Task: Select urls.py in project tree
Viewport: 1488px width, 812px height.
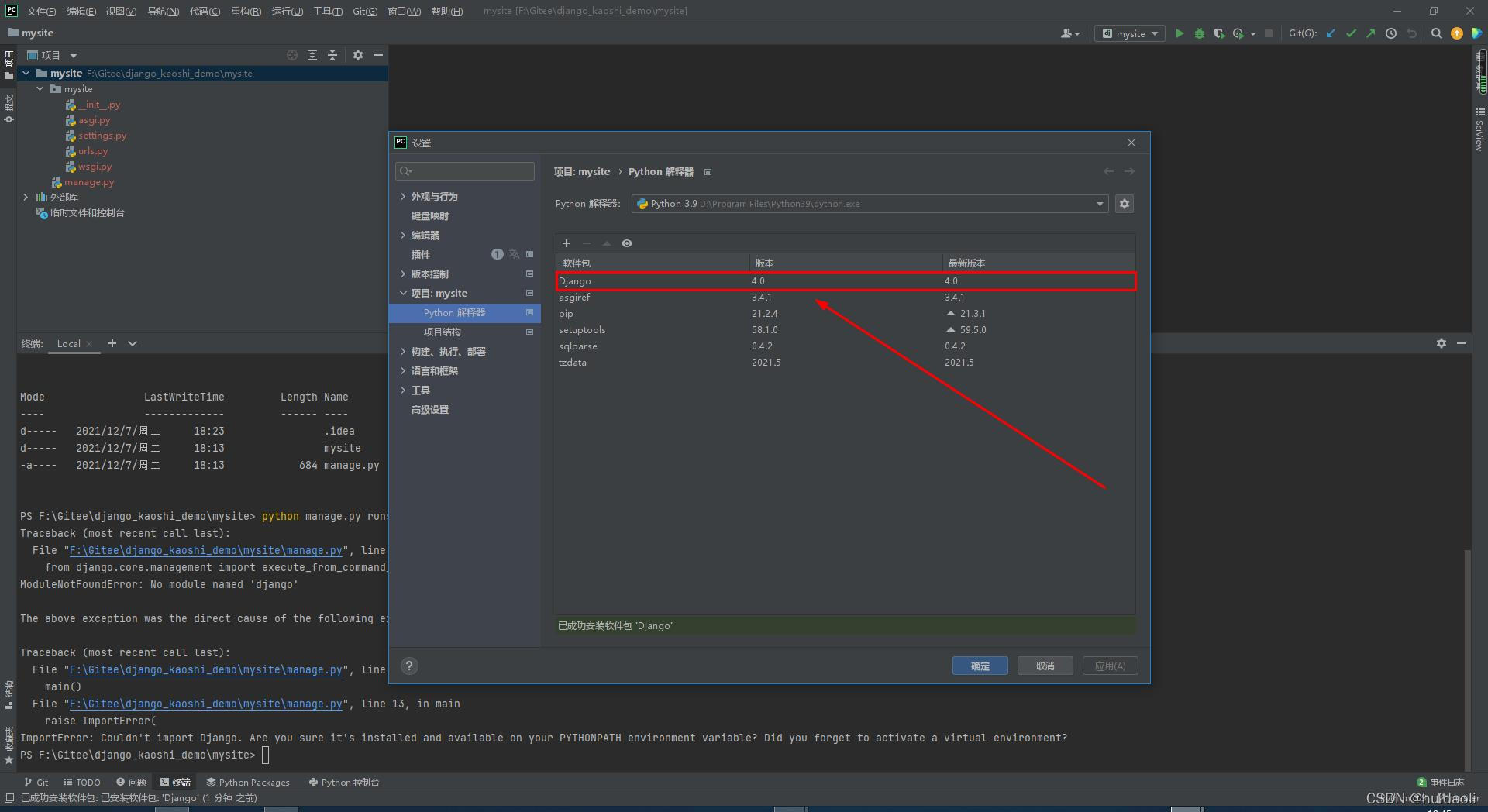Action: [92, 151]
